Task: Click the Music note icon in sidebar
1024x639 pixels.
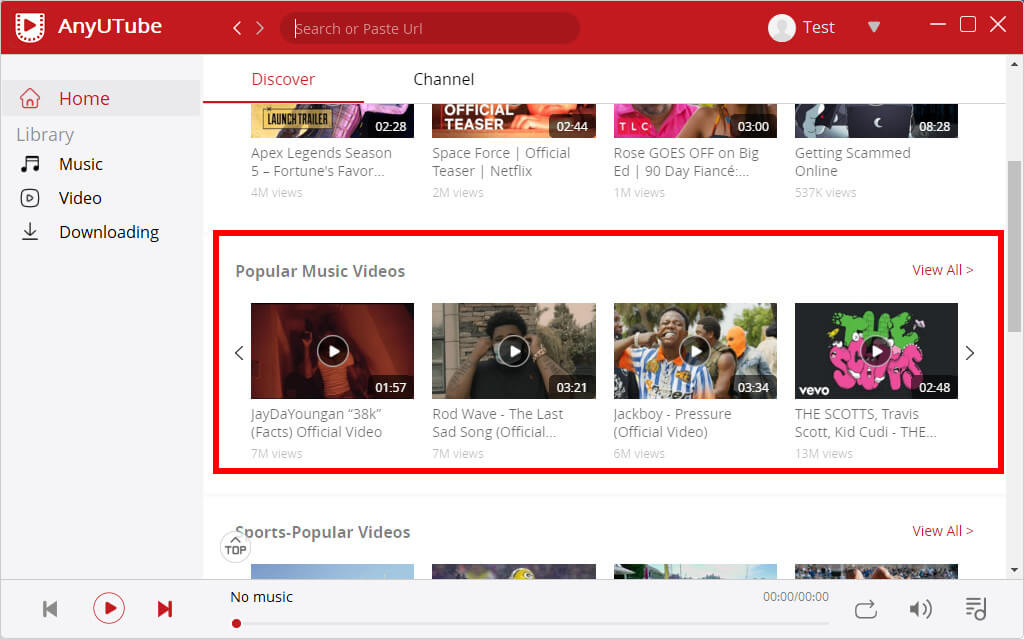Action: pyautogui.click(x=30, y=164)
